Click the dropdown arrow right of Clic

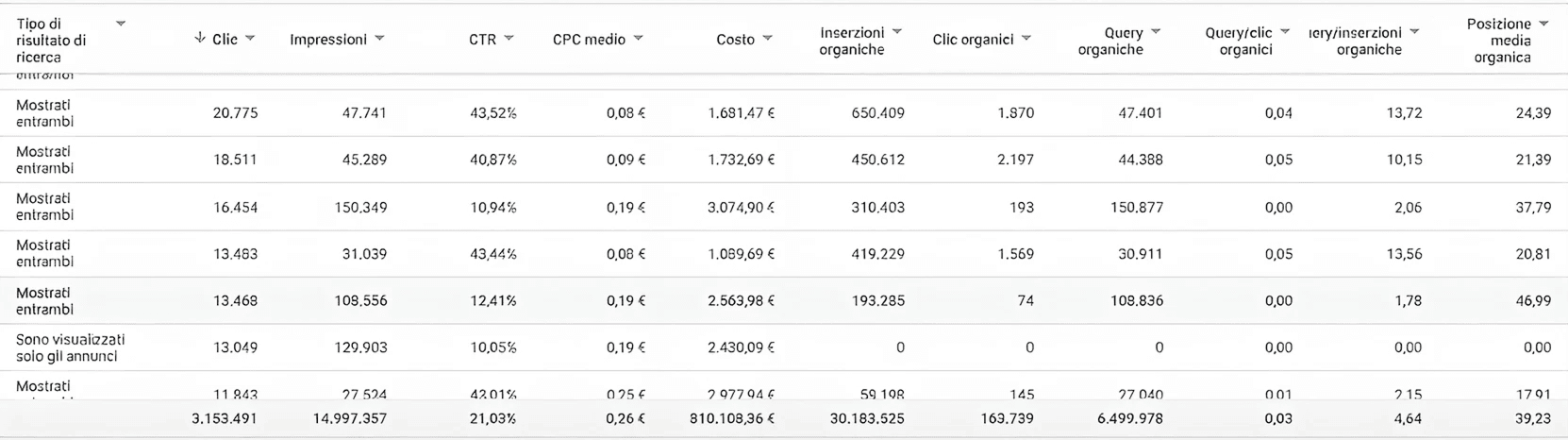[x=250, y=39]
